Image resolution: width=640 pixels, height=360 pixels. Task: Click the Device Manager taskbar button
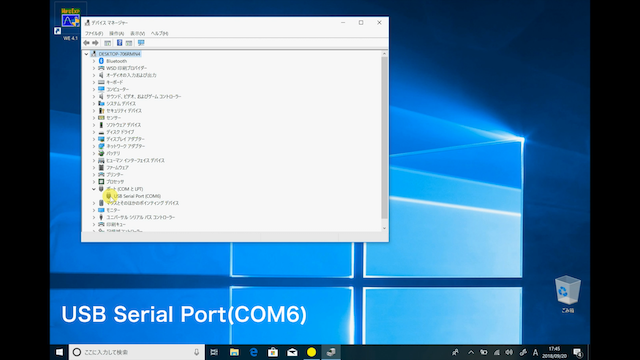[x=331, y=352]
